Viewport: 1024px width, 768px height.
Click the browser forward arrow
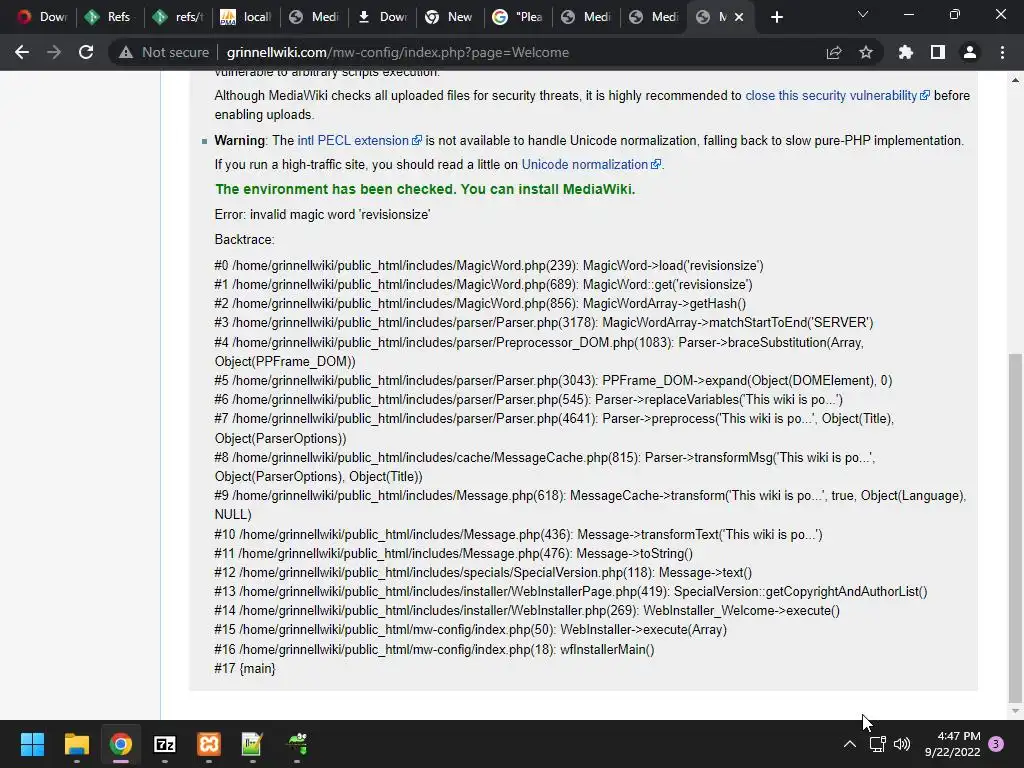(x=54, y=52)
